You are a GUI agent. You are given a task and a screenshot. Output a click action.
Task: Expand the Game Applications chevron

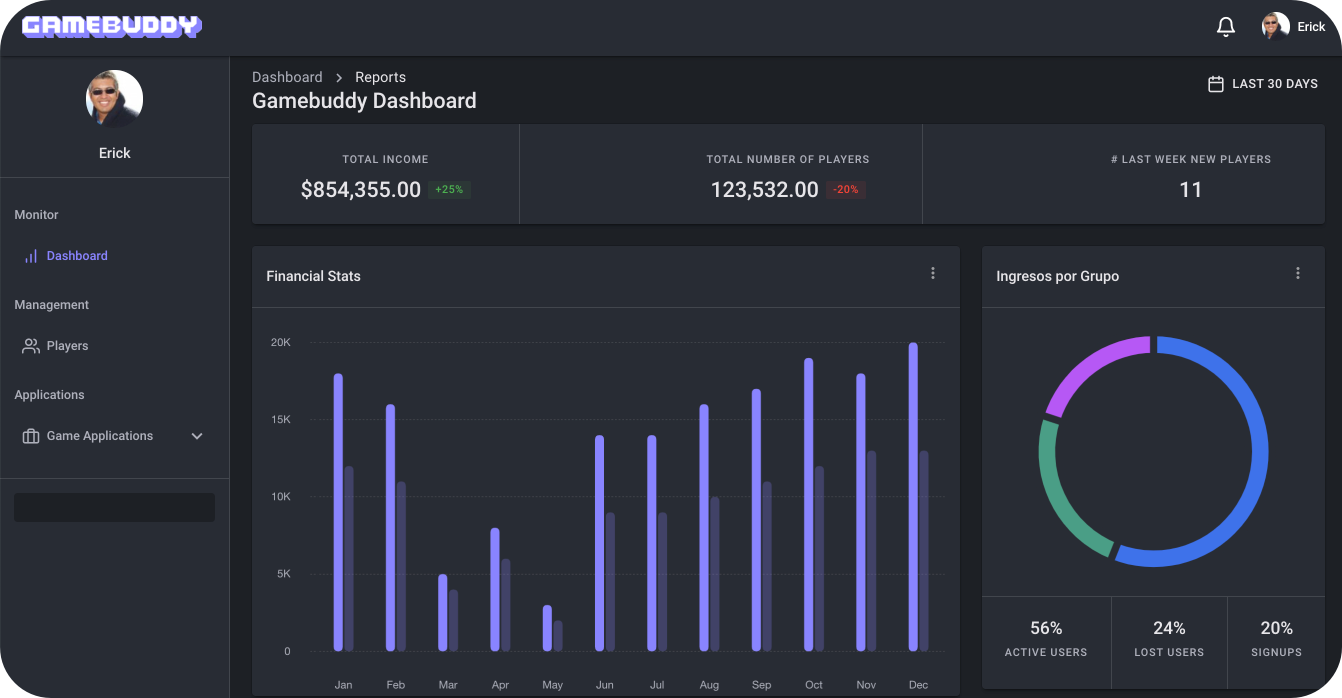[197, 436]
